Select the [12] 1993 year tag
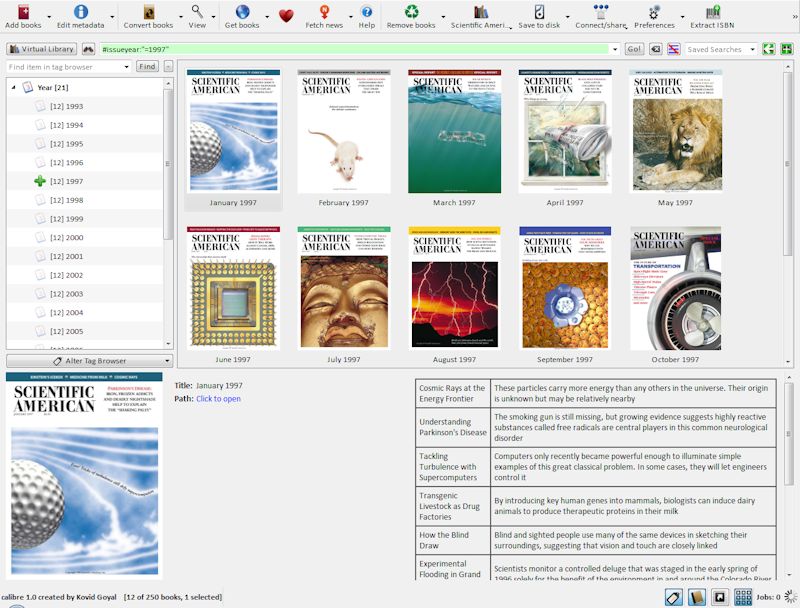This screenshot has width=800, height=608. pyautogui.click(x=66, y=106)
